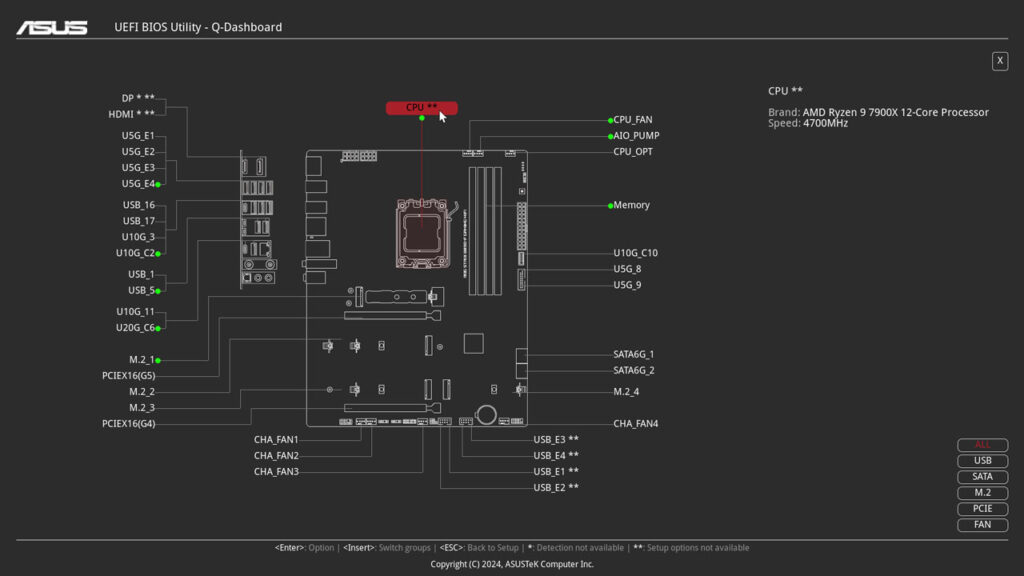Select the highlighted CPU label on the board
Image resolution: width=1024 pixels, height=576 pixels.
pyautogui.click(x=421, y=107)
